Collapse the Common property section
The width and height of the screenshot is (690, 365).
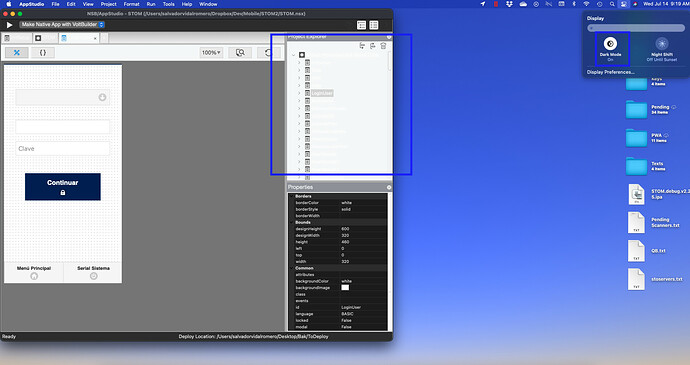[292, 268]
